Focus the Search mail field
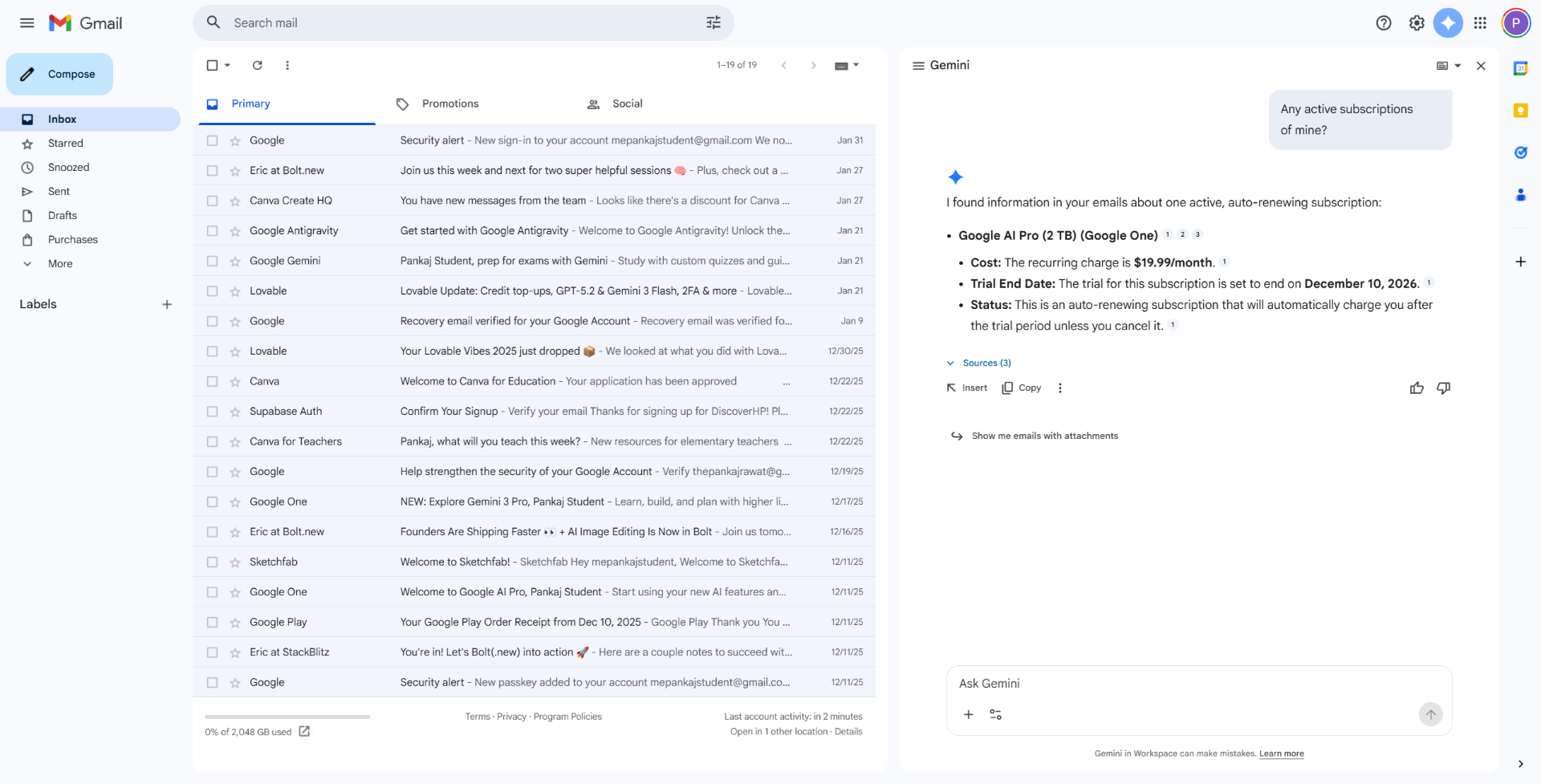The image size is (1541, 784). tap(463, 22)
